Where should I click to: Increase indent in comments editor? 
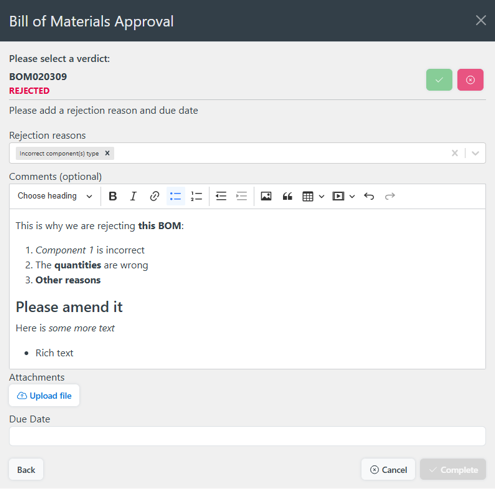241,196
